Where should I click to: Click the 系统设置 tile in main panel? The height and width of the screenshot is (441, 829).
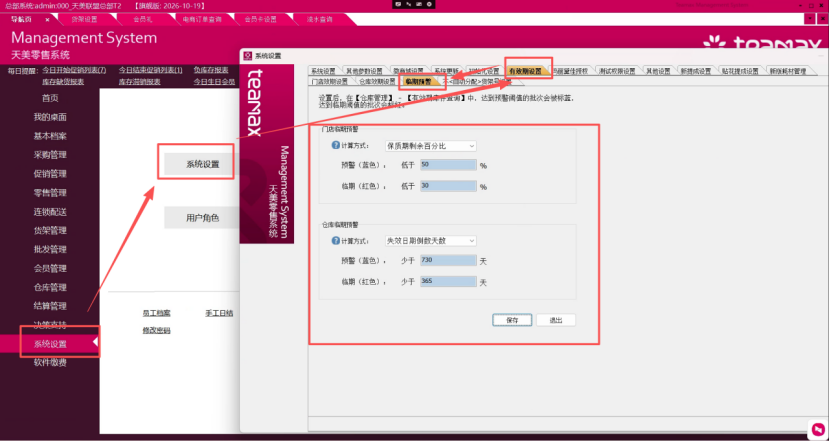pos(202,164)
